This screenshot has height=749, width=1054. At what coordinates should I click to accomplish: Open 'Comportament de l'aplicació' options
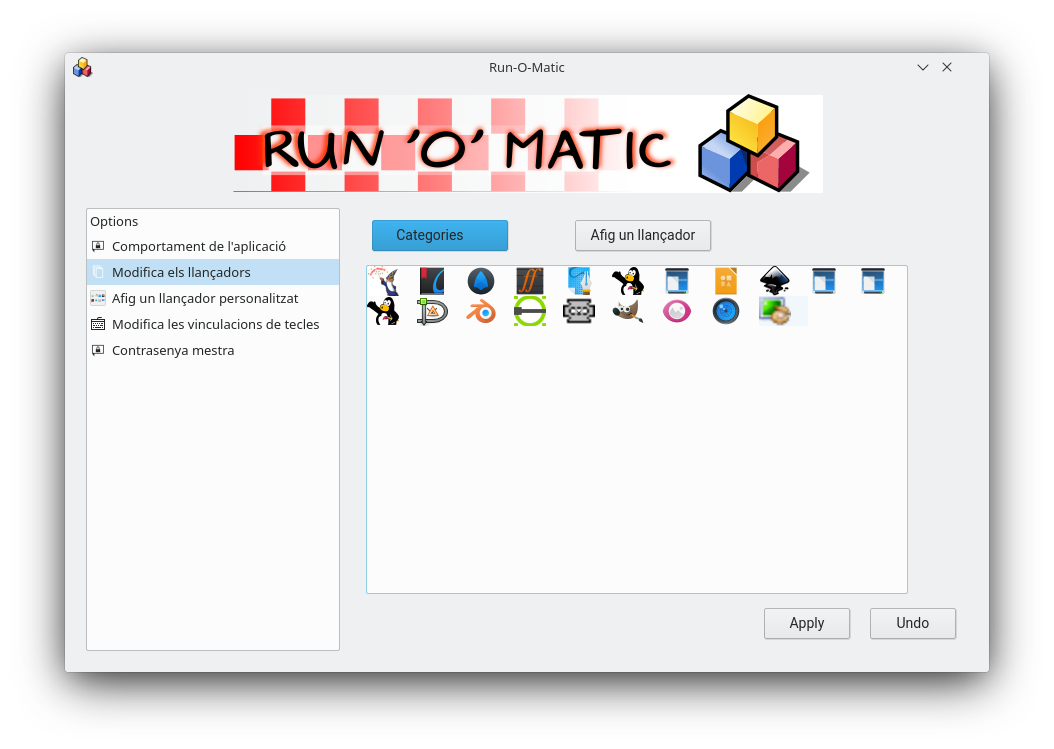click(213, 247)
